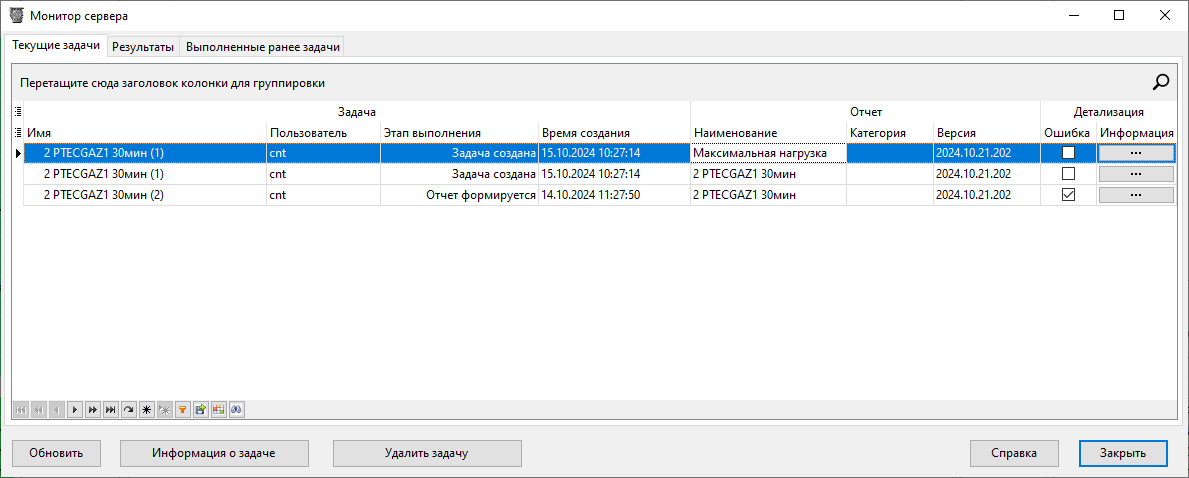The height and width of the screenshot is (478, 1189).
Task: Click selected row indicator arrow
Action: (18, 153)
